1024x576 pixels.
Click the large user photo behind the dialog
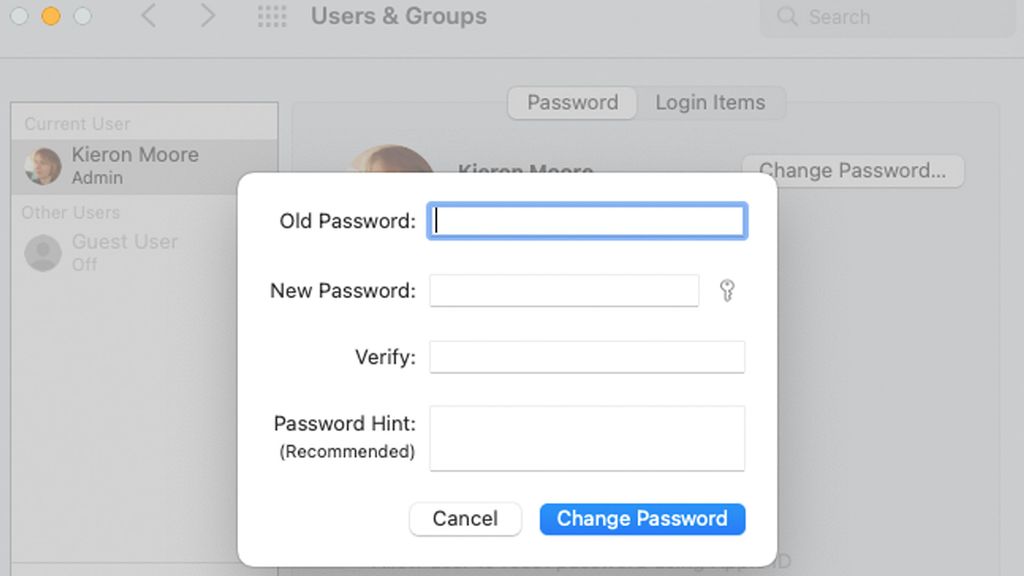[391, 160]
